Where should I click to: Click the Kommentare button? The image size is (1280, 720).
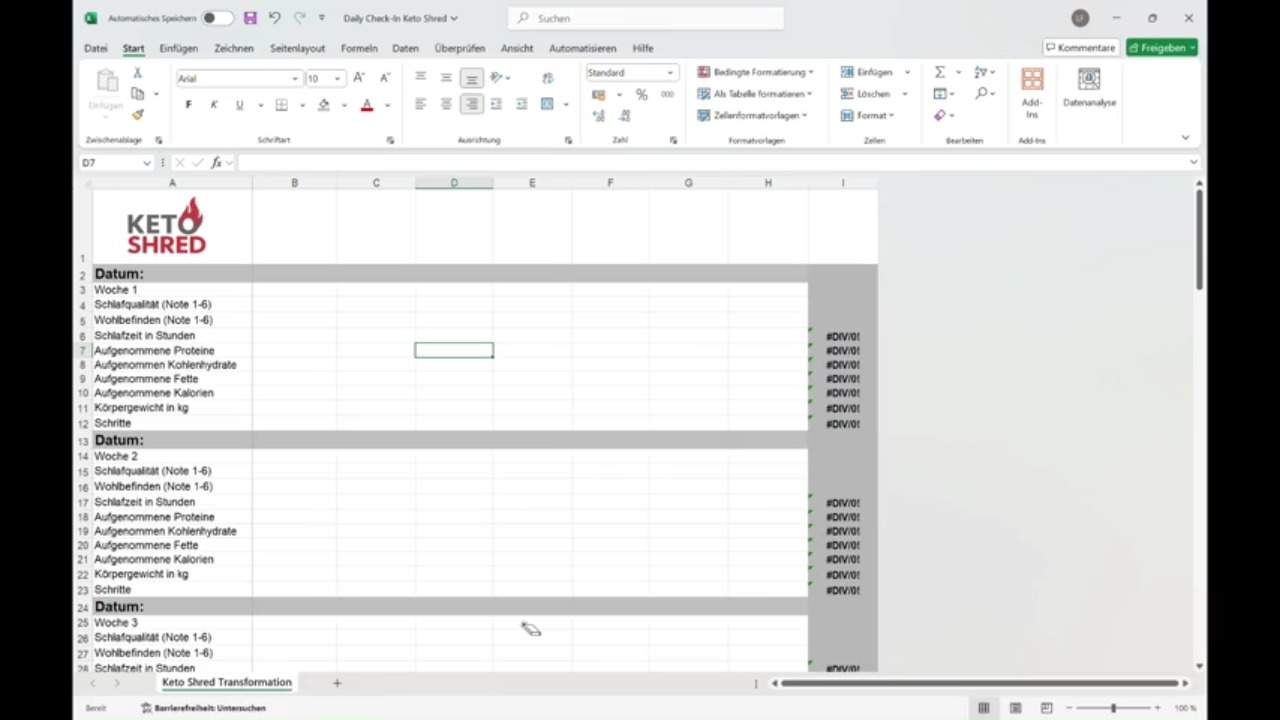point(1080,48)
